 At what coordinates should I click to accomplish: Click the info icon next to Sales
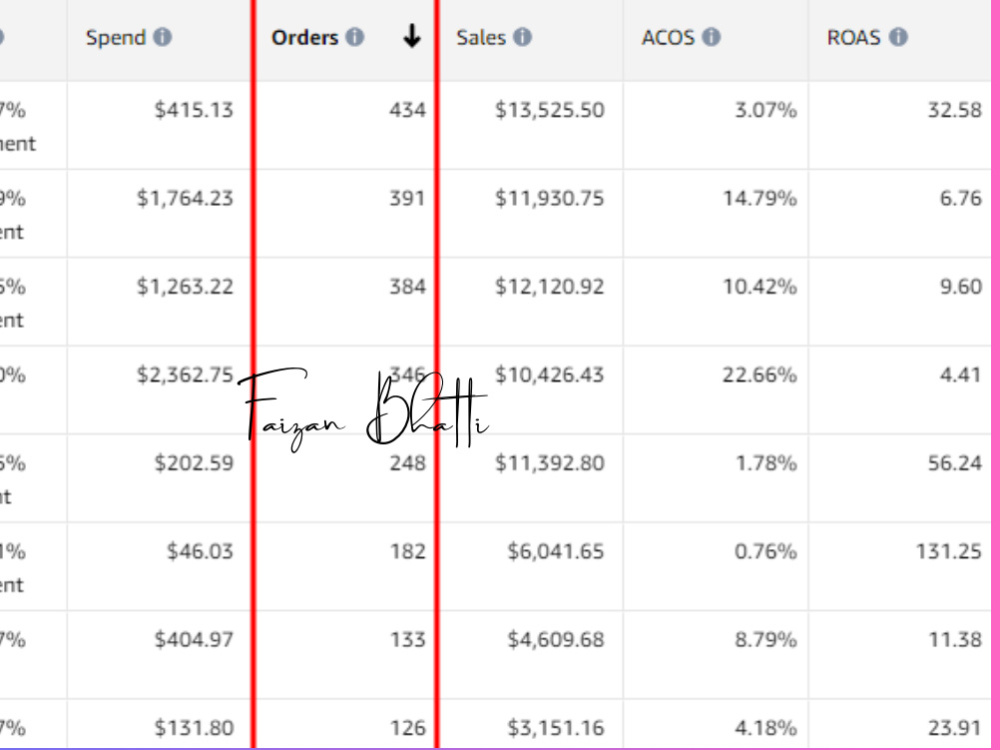point(522,37)
